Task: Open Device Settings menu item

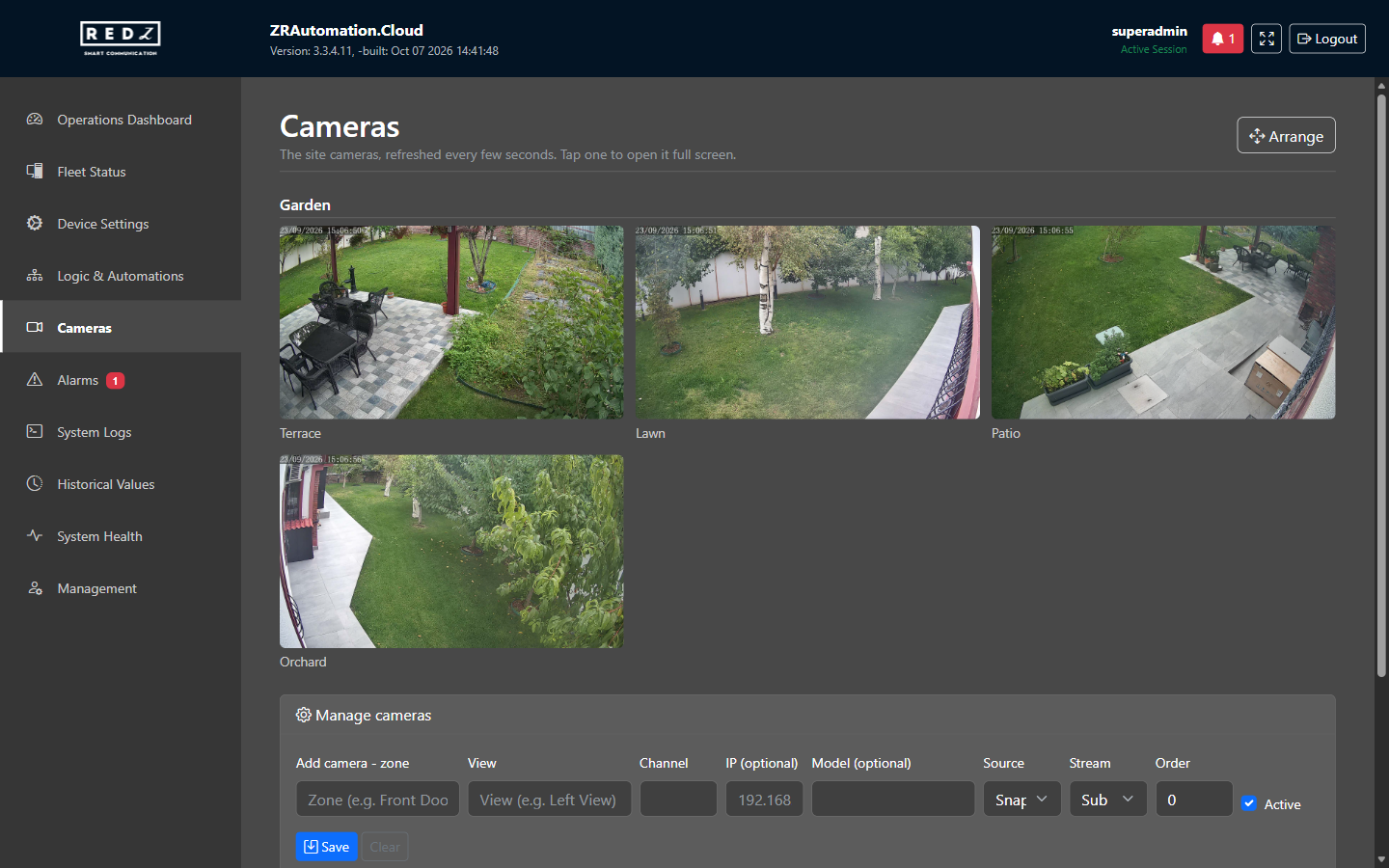Action: (121, 224)
